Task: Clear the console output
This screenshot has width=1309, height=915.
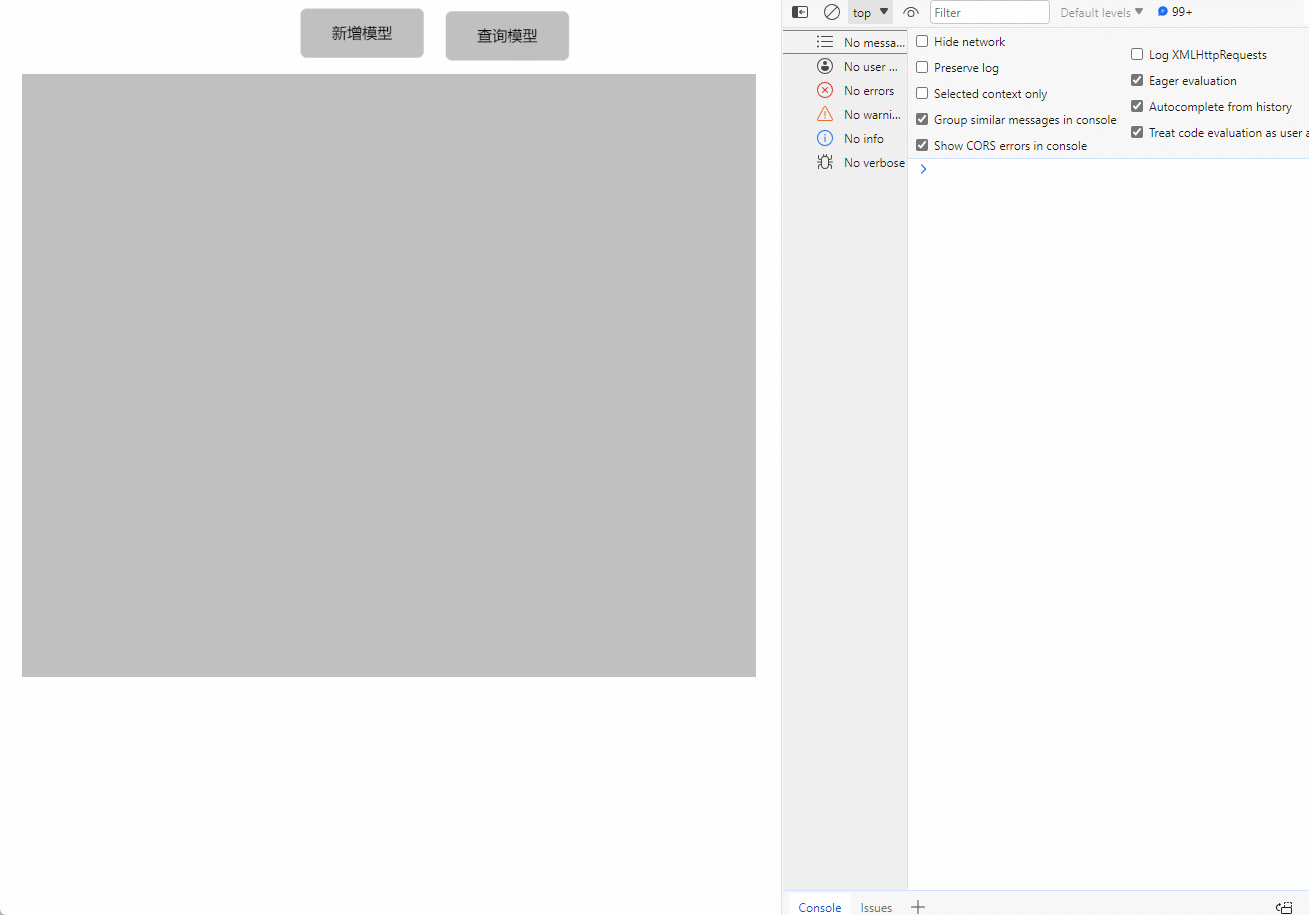Action: (831, 12)
